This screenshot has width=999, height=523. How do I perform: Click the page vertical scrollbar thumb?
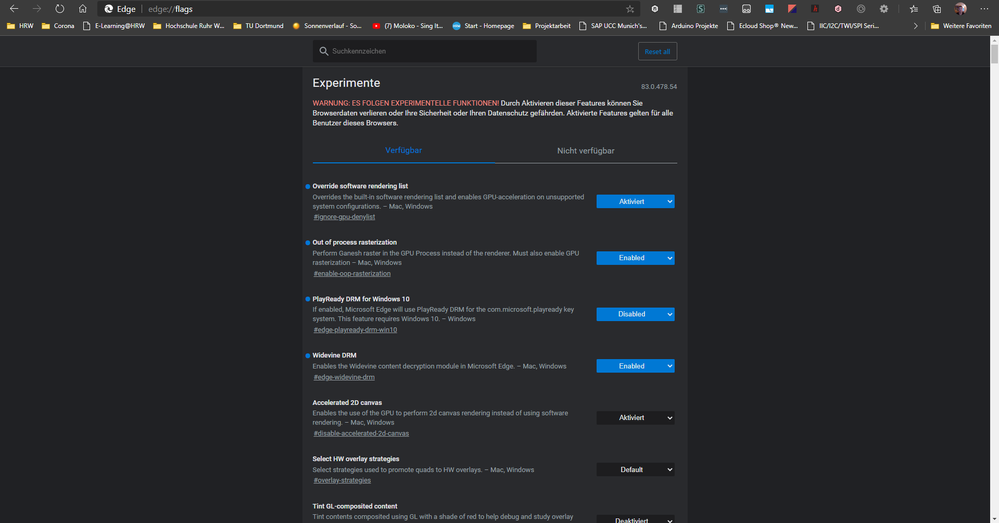pos(994,54)
